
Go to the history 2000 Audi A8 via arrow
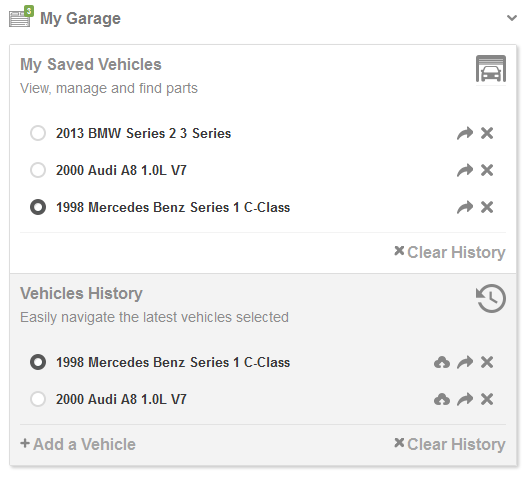[465, 400]
